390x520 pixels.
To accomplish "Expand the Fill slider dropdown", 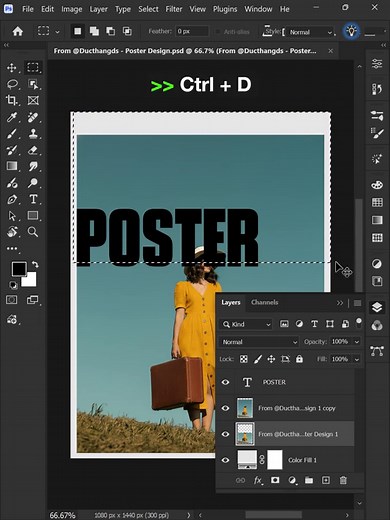I will tap(357, 359).
